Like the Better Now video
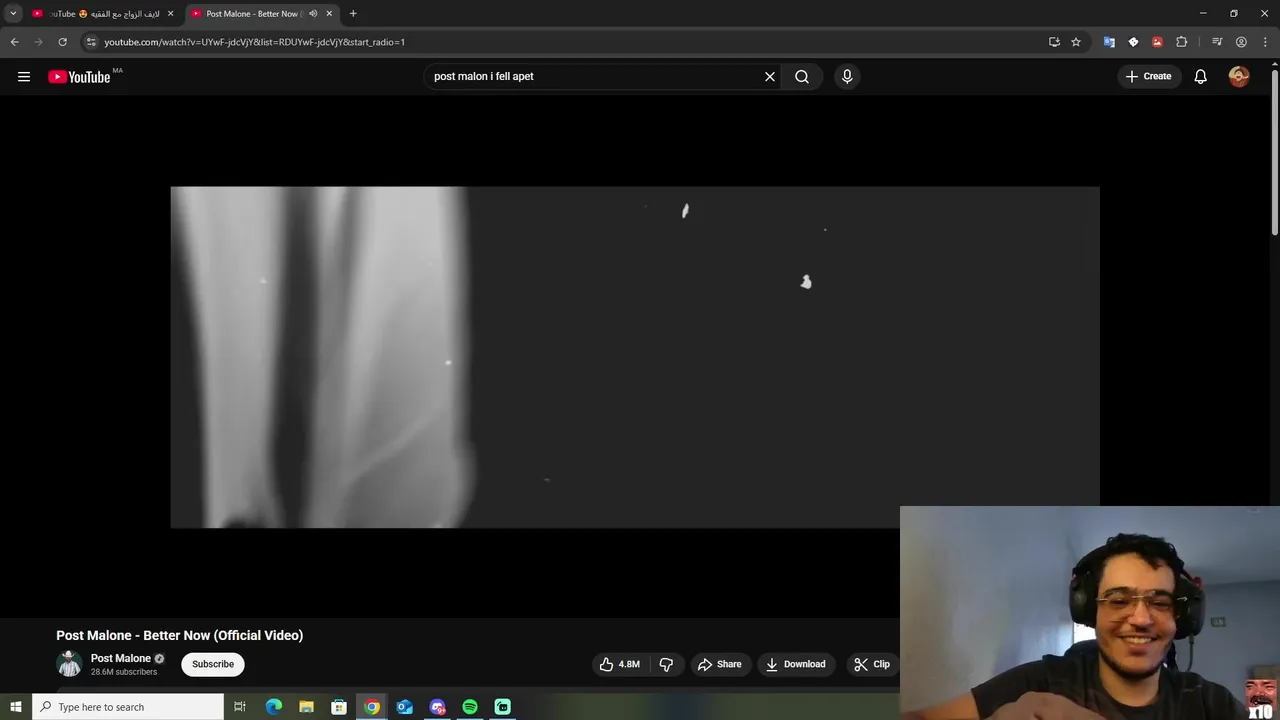1280x720 pixels. click(620, 664)
